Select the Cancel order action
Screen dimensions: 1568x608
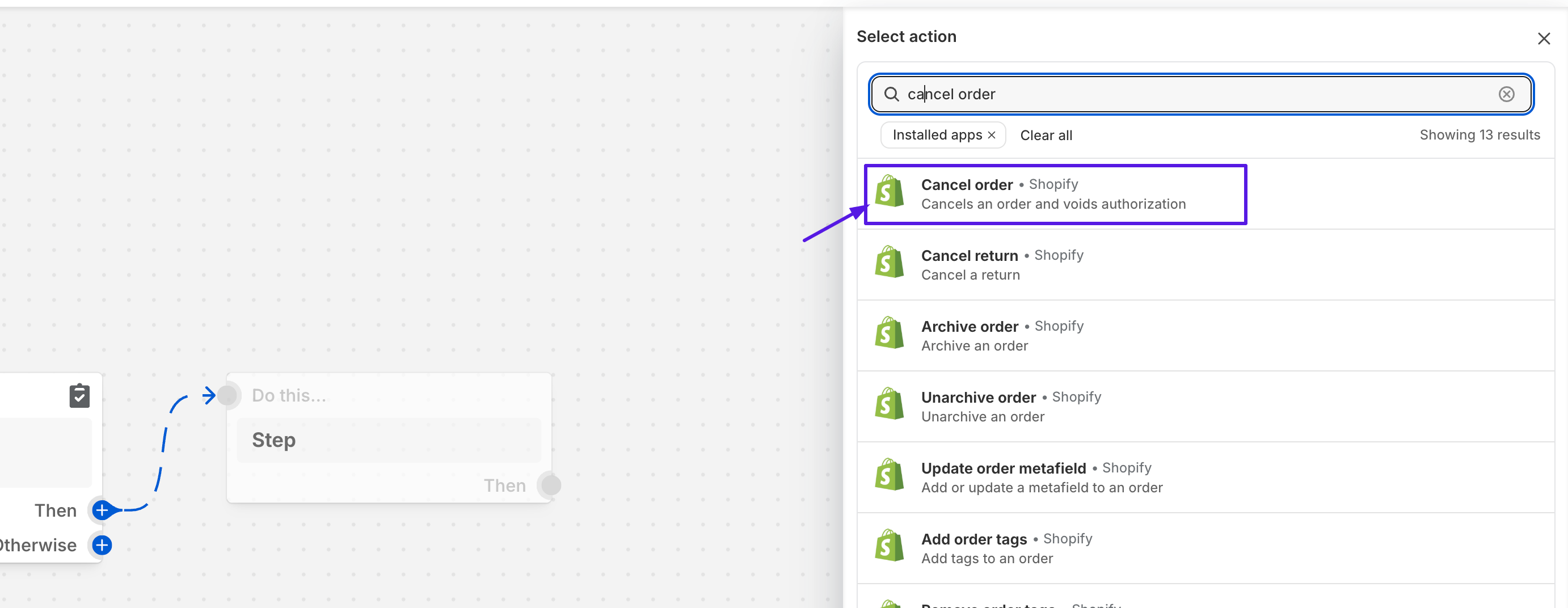pyautogui.click(x=1205, y=194)
